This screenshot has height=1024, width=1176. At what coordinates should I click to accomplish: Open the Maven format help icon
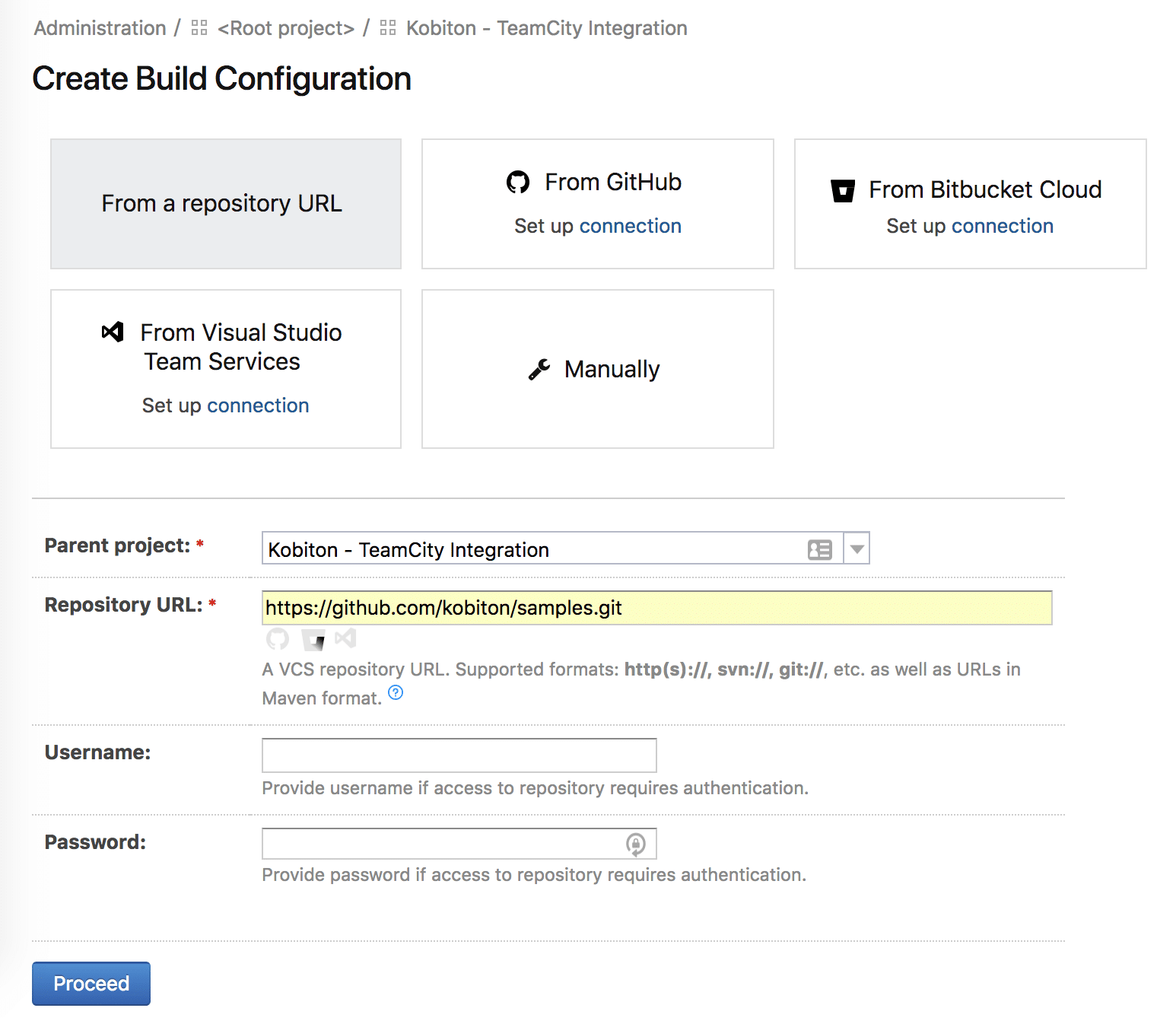tap(396, 692)
